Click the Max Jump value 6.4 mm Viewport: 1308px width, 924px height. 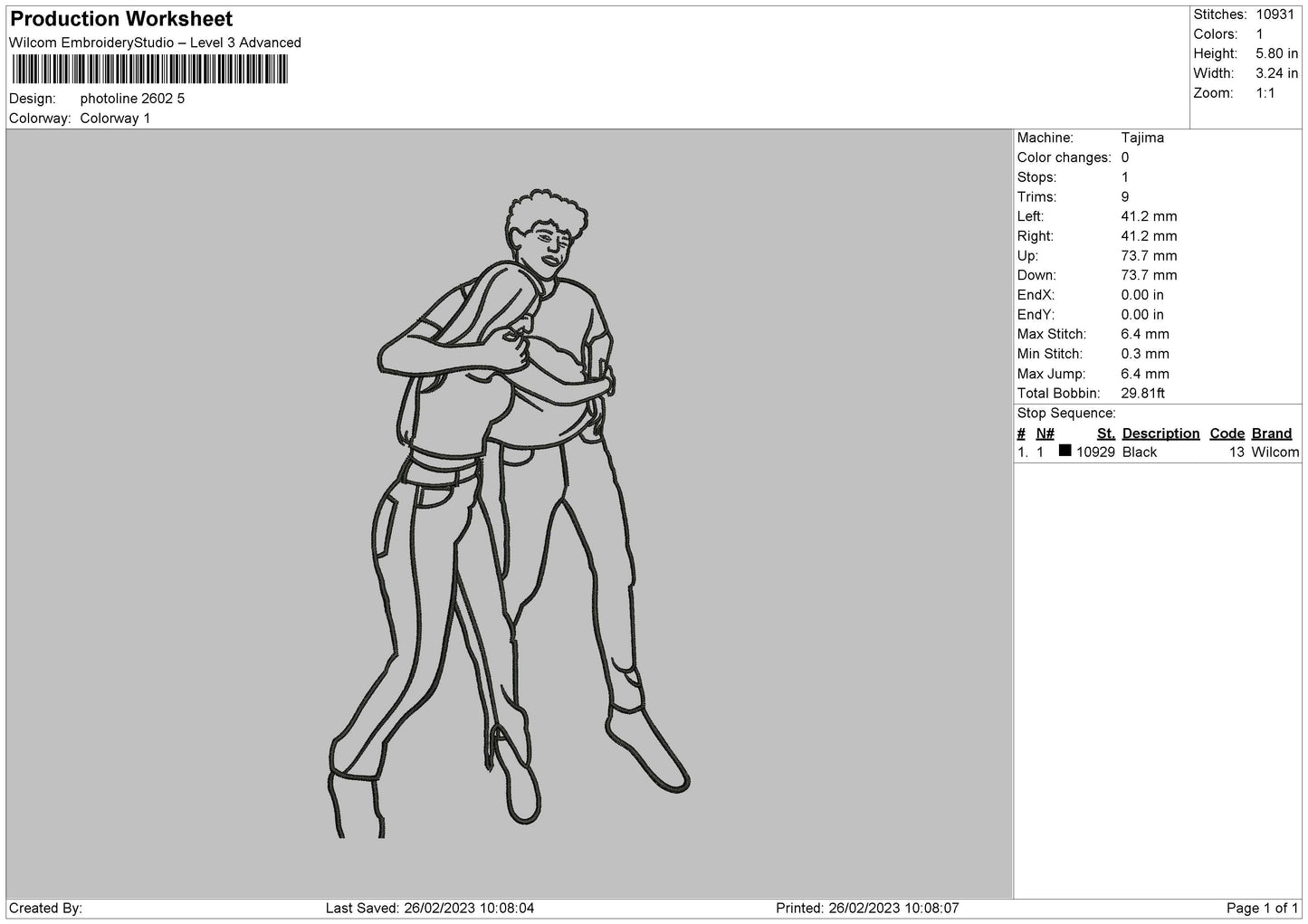click(1145, 374)
